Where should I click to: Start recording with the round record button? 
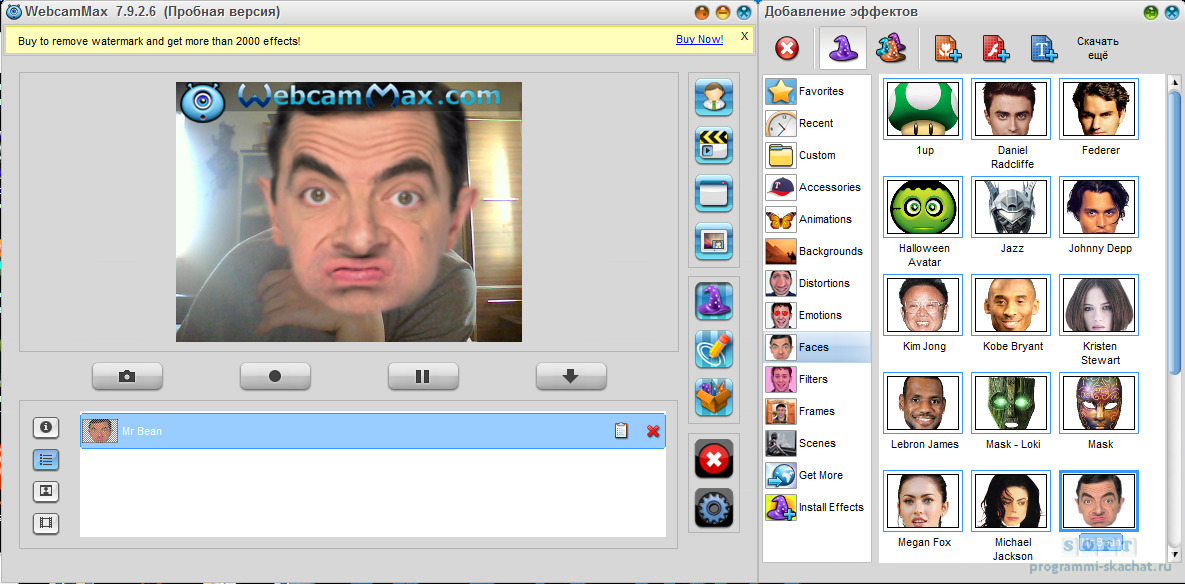click(x=275, y=376)
